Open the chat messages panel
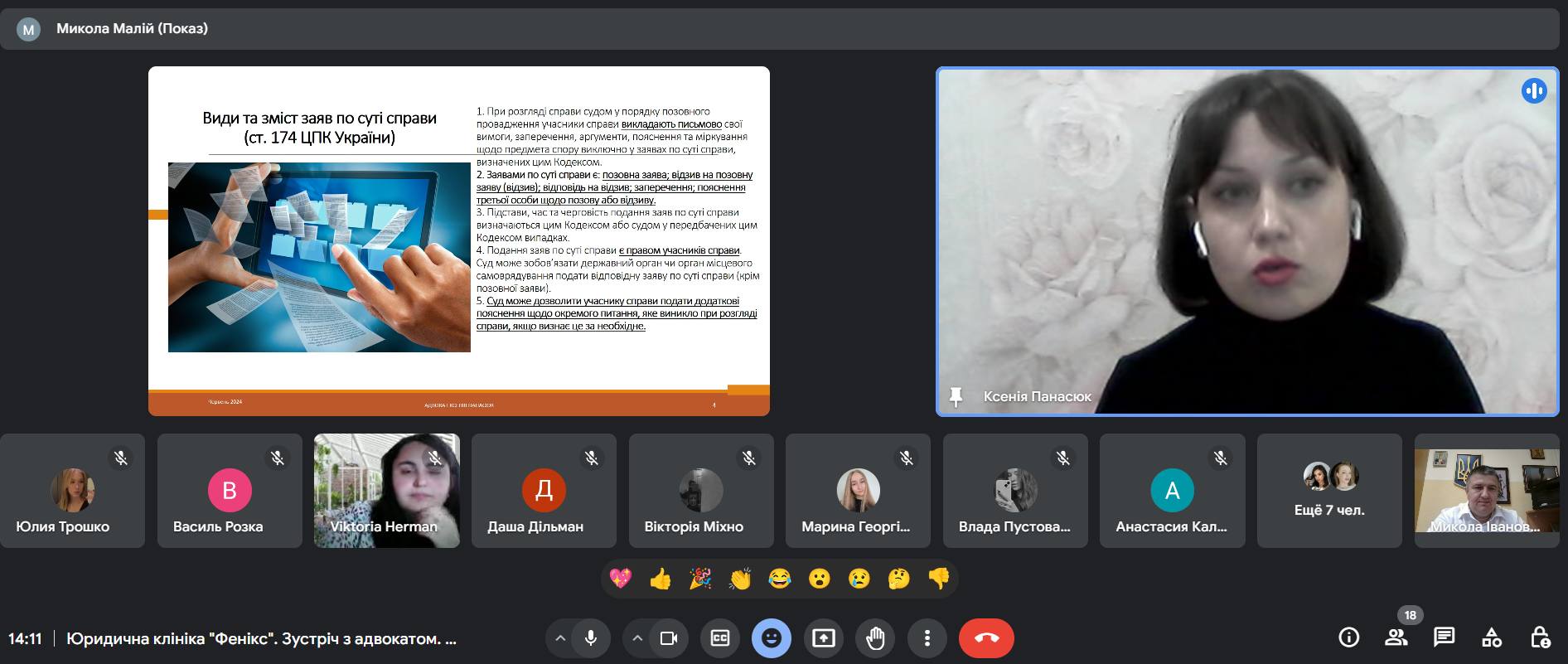The image size is (1568, 664). (1444, 637)
